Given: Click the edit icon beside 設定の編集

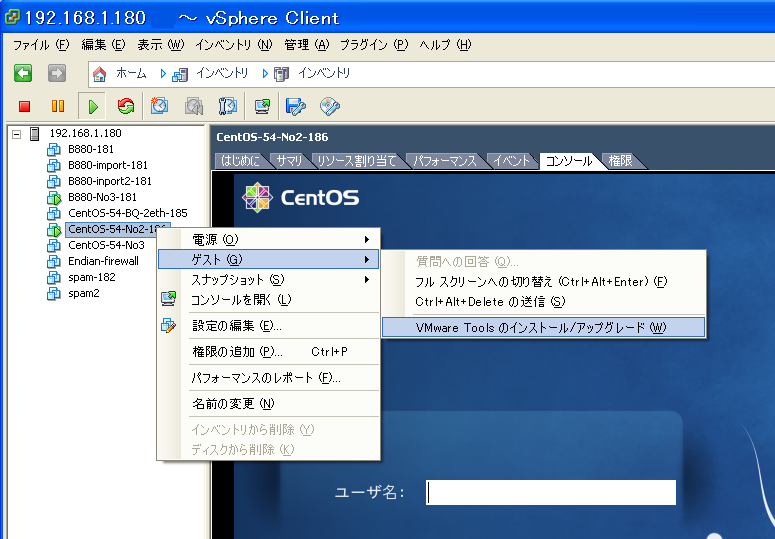Looking at the screenshot, I should pyautogui.click(x=169, y=325).
